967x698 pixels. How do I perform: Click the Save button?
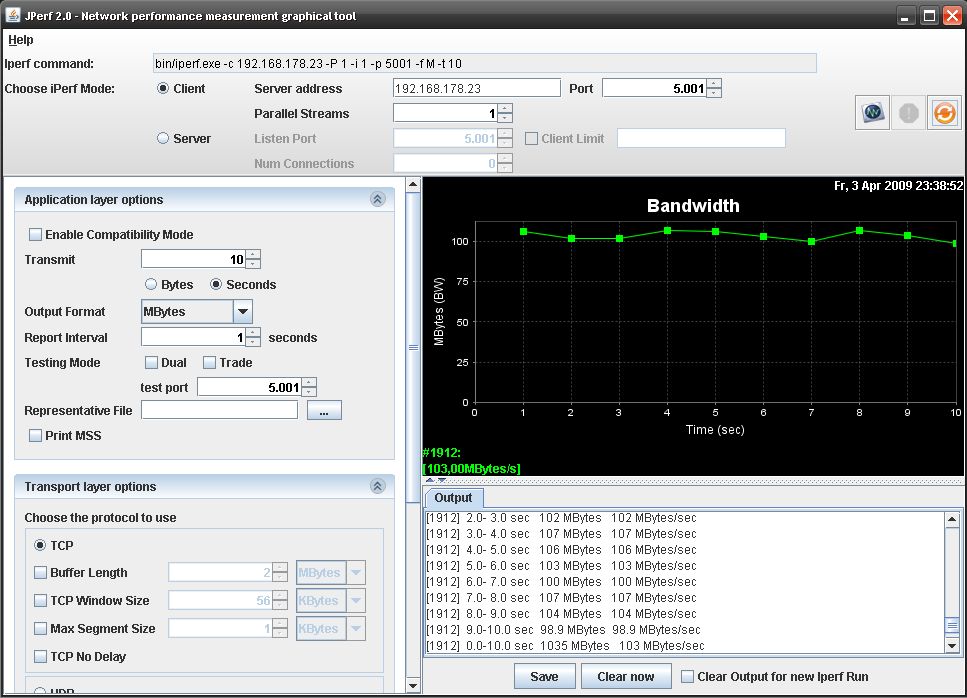(x=544, y=677)
